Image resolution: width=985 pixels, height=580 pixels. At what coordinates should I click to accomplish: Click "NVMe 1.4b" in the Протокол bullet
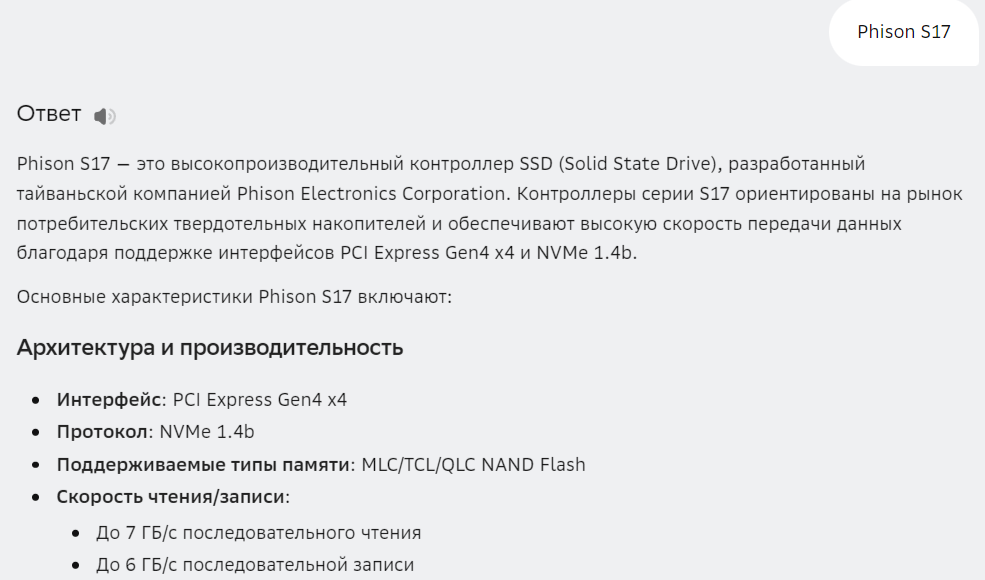[207, 432]
